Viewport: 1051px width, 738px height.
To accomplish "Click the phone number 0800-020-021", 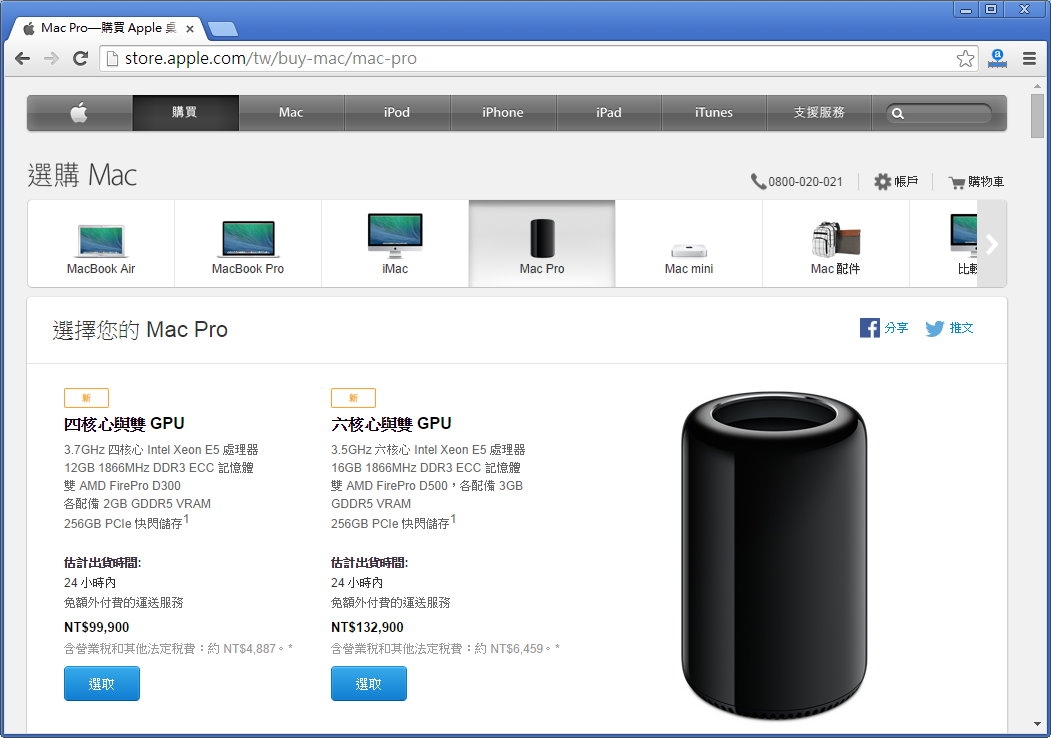I will [x=805, y=182].
